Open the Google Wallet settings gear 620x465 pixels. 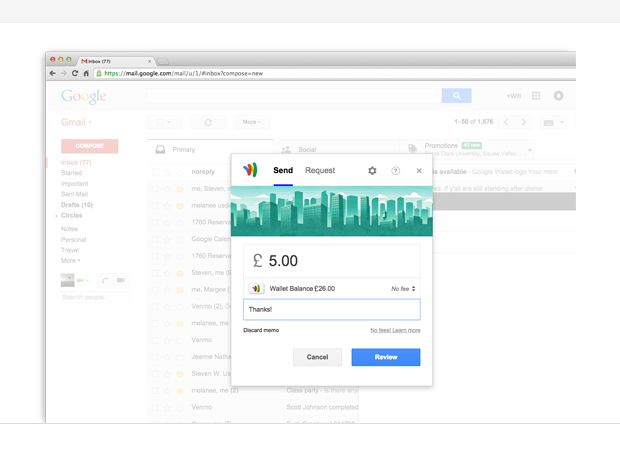[x=372, y=171]
